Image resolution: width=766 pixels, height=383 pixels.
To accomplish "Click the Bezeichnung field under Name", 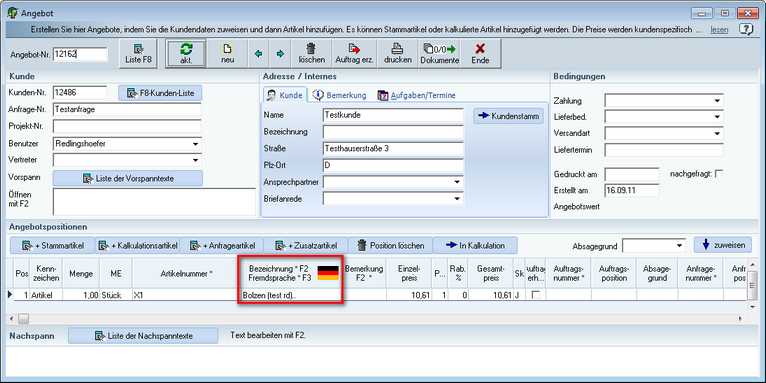I will [x=393, y=132].
